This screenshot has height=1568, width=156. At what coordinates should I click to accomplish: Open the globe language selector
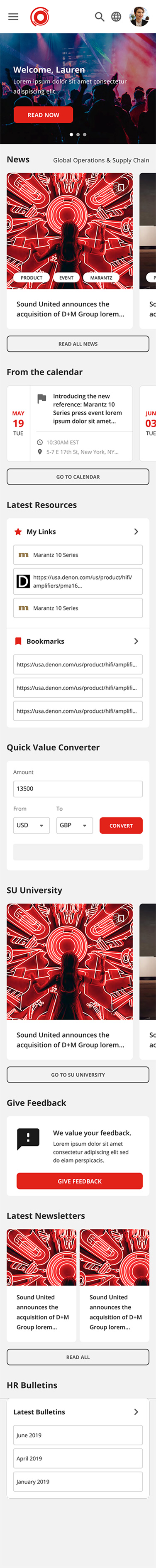[x=116, y=17]
